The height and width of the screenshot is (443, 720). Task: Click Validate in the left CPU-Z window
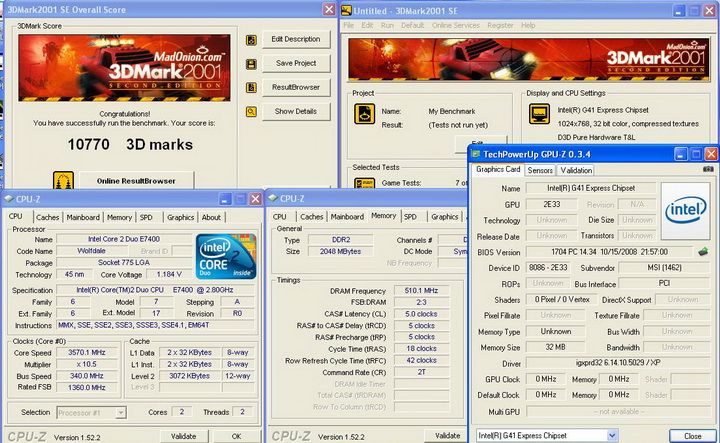tap(184, 436)
